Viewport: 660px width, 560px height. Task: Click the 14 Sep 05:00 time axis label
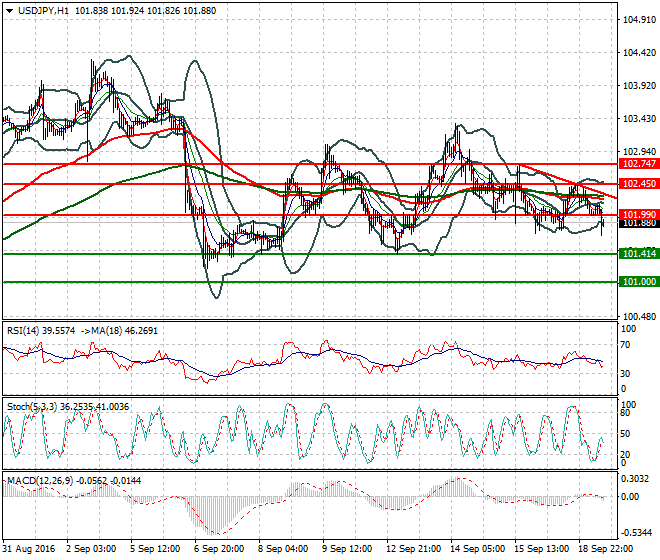click(477, 549)
